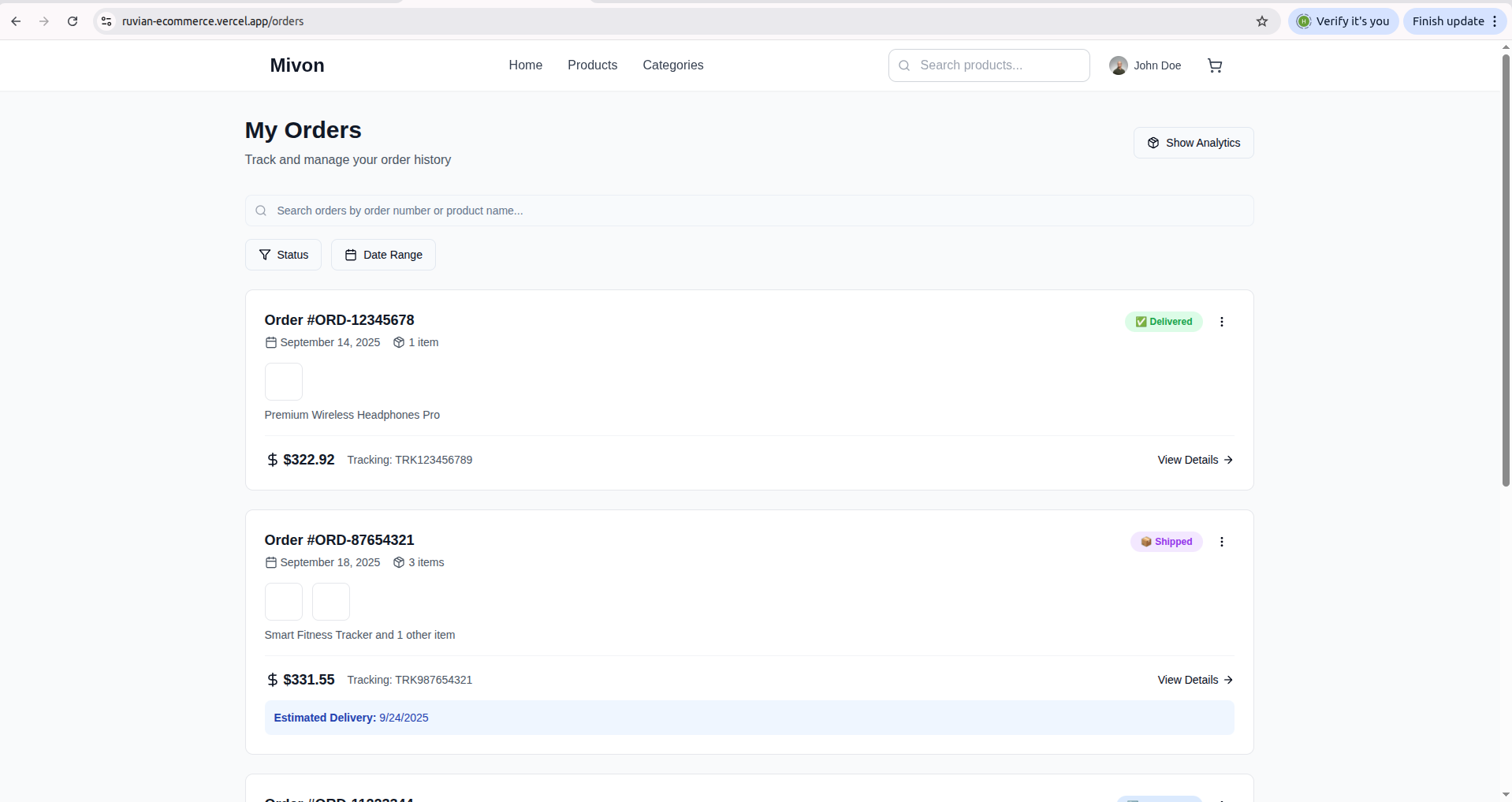The height and width of the screenshot is (802, 1512).
Task: Click the magnifier icon in product search
Action: 904,65
